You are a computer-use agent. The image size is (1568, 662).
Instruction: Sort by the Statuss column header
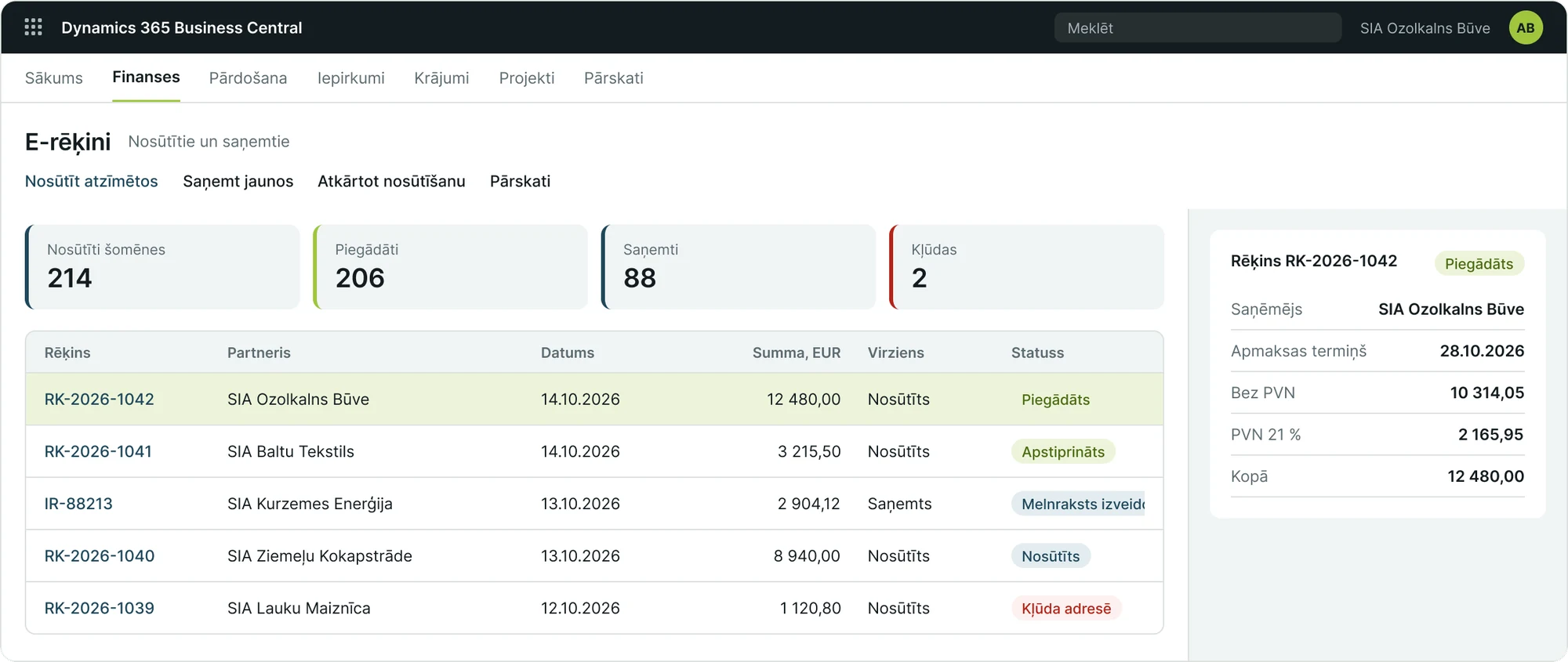point(1037,353)
